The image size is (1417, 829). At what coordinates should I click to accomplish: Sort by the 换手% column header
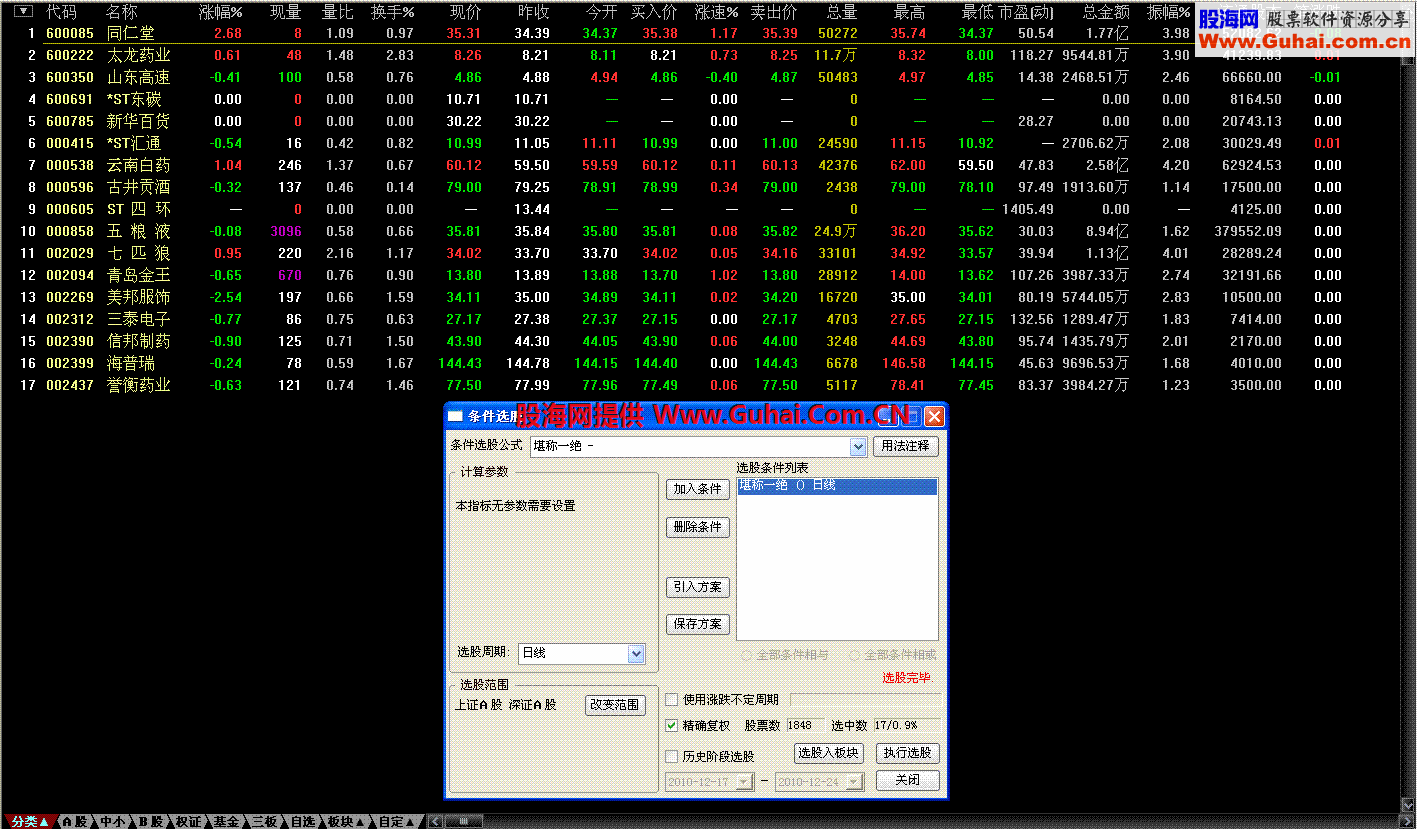point(392,12)
